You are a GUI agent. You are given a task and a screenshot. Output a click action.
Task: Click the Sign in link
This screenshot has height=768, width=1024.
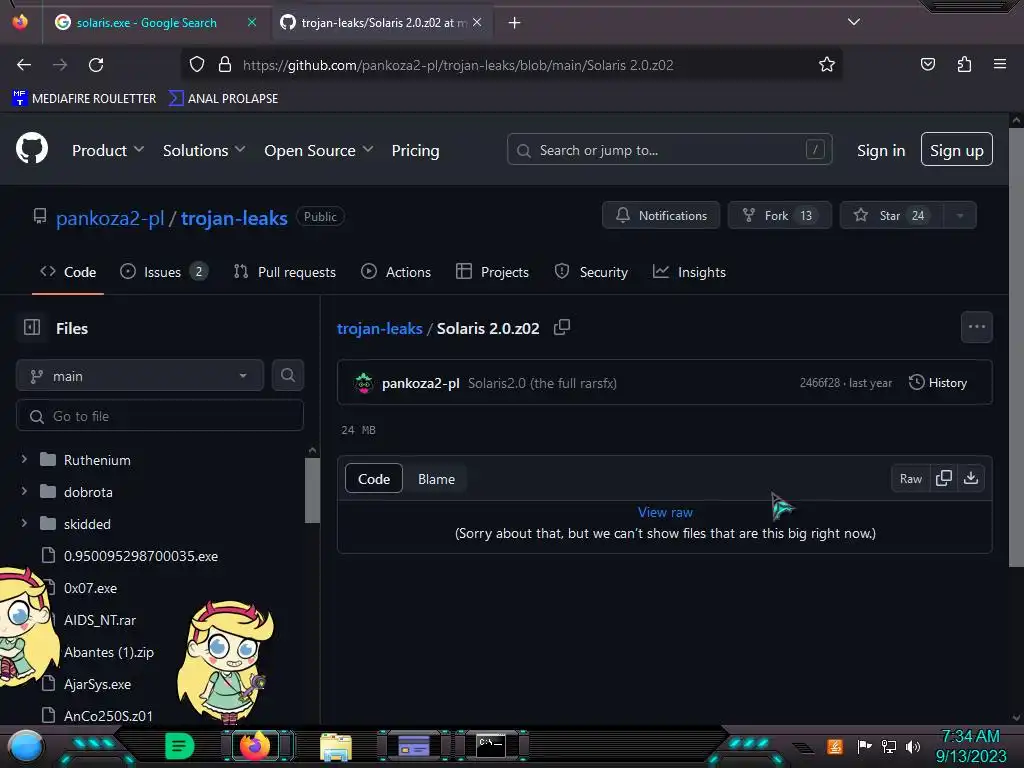[x=880, y=150]
